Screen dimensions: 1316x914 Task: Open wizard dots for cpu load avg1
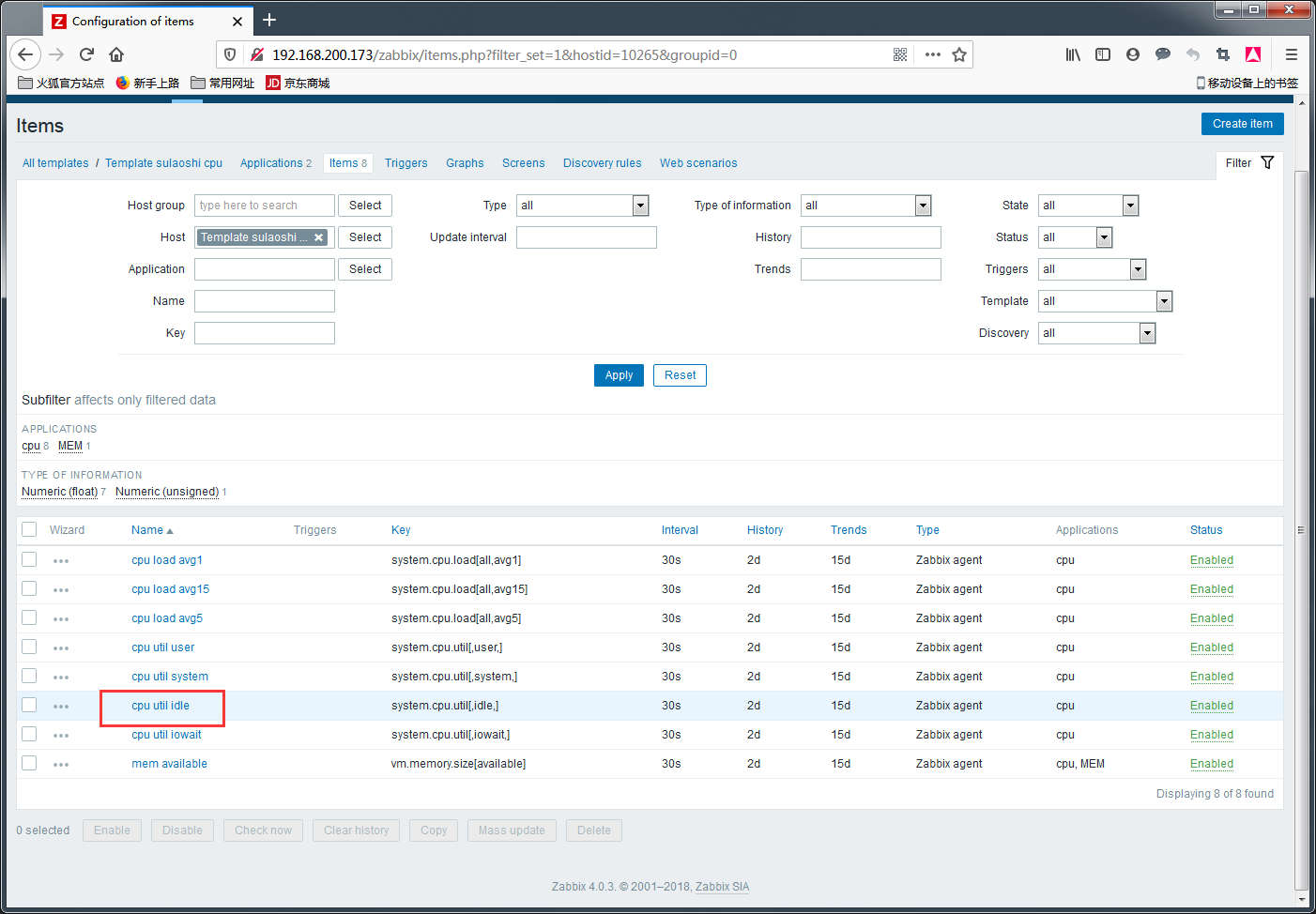click(61, 561)
